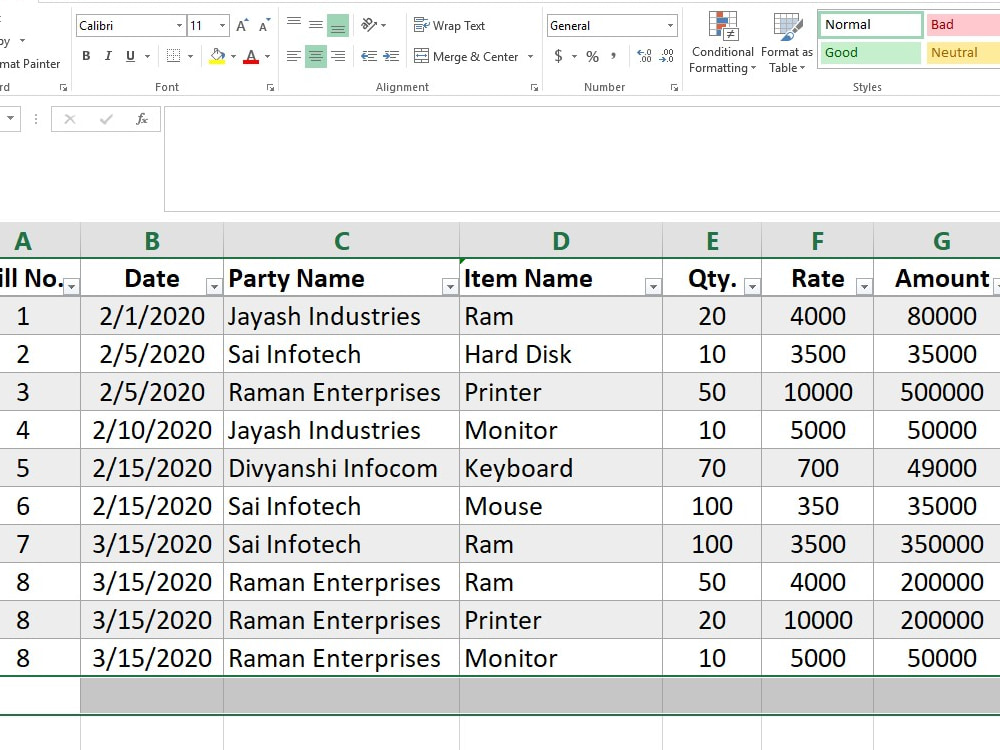Screen dimensions: 1000x750
Task: Select Bottom Align icon
Action: (x=338, y=26)
